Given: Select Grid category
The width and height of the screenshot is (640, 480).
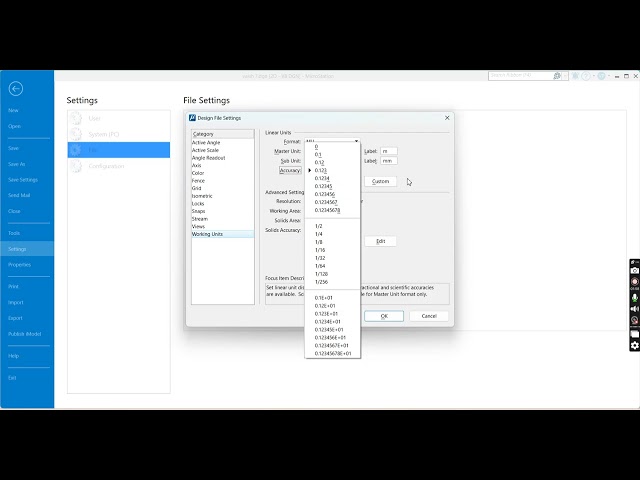Looking at the screenshot, I should (222, 188).
